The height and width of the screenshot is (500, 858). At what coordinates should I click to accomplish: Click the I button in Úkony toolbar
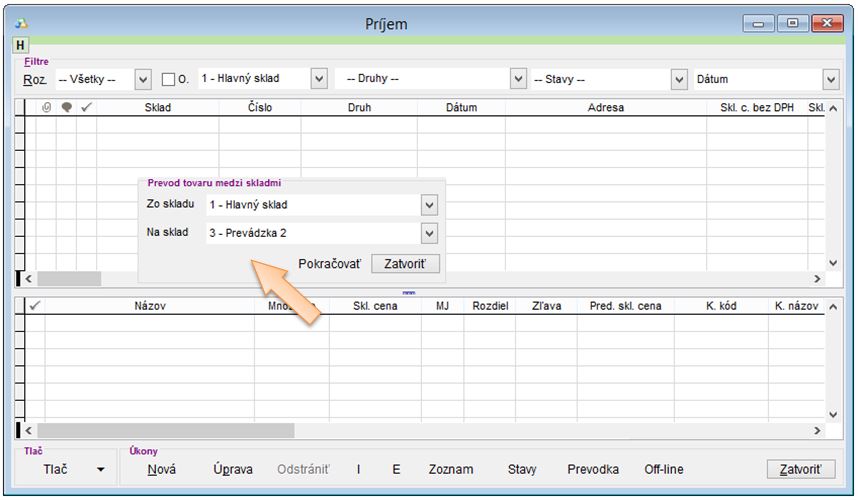click(x=358, y=470)
